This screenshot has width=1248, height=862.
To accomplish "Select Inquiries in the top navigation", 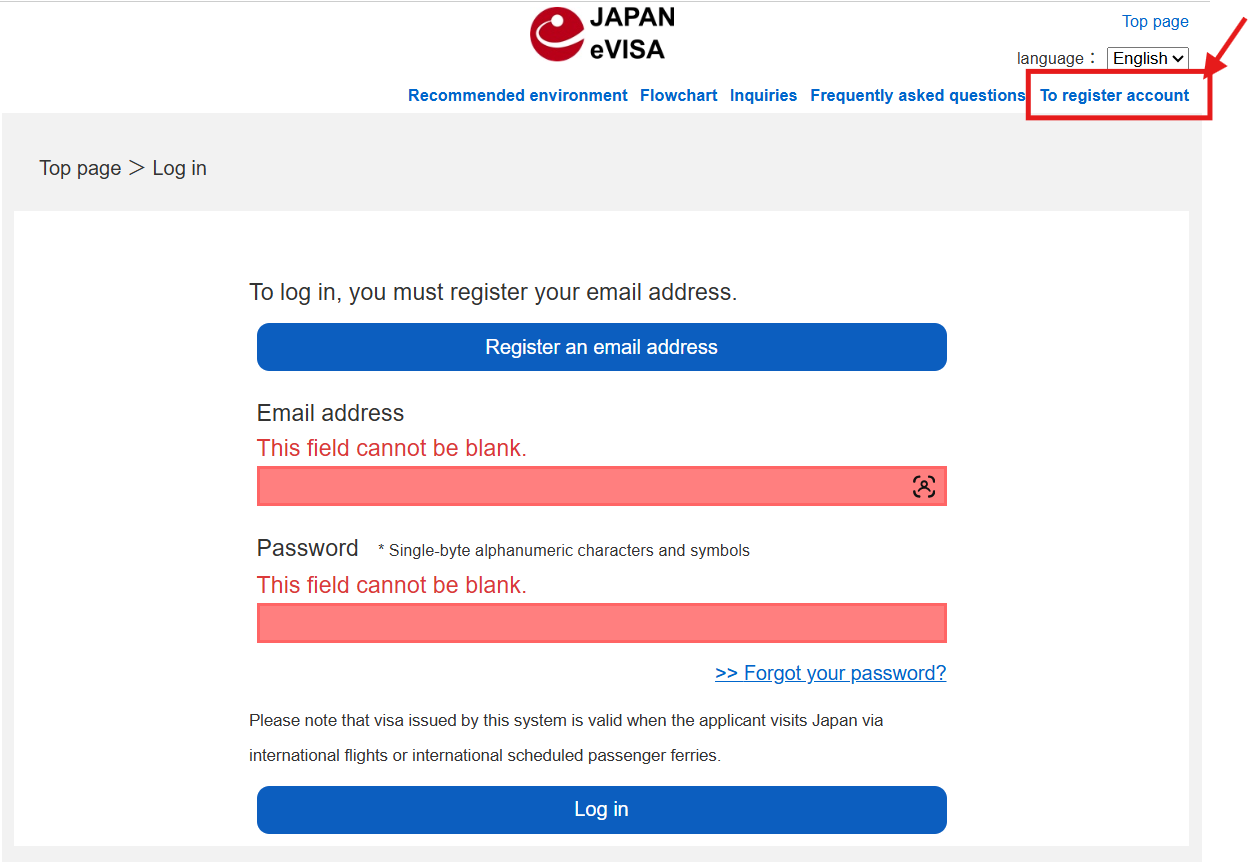I will tap(763, 96).
